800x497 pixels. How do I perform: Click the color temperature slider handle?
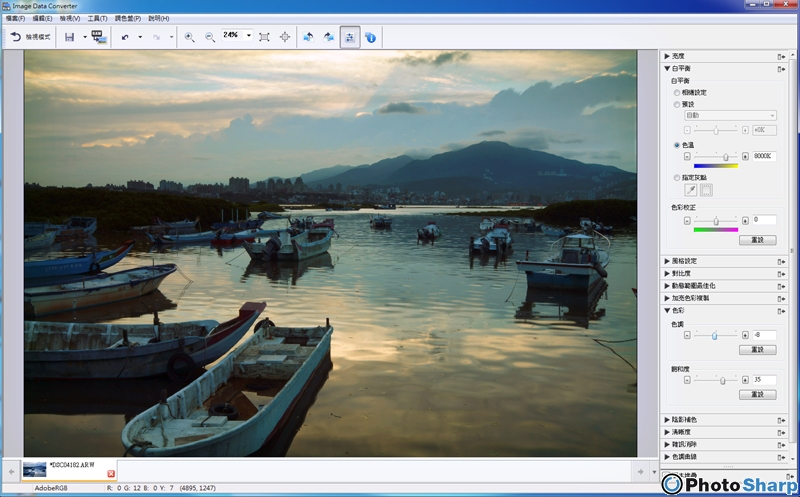tap(726, 157)
